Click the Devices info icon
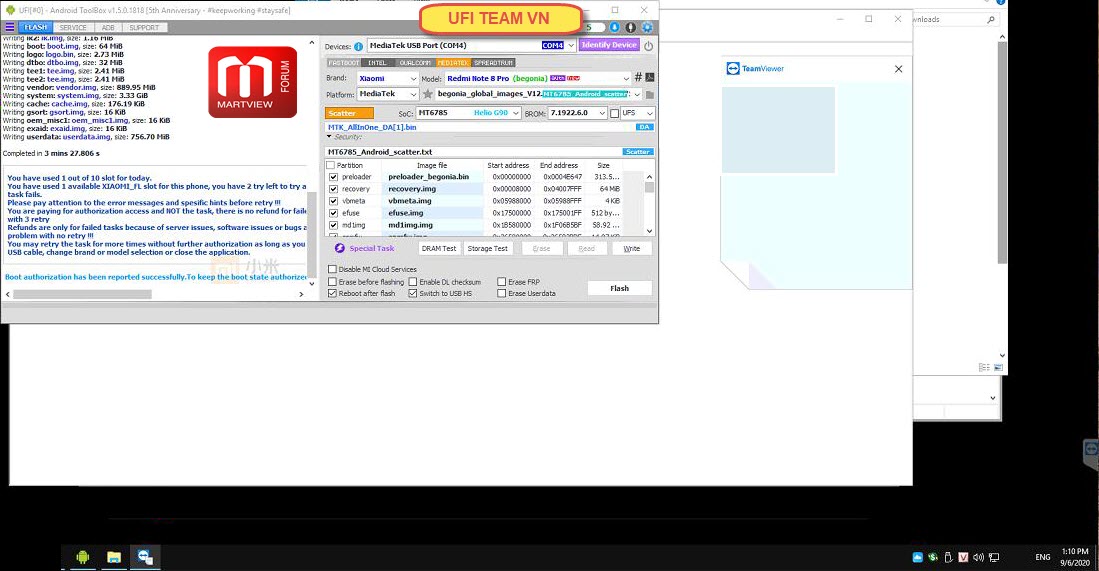Screen dimensions: 1099x571 point(358,46)
